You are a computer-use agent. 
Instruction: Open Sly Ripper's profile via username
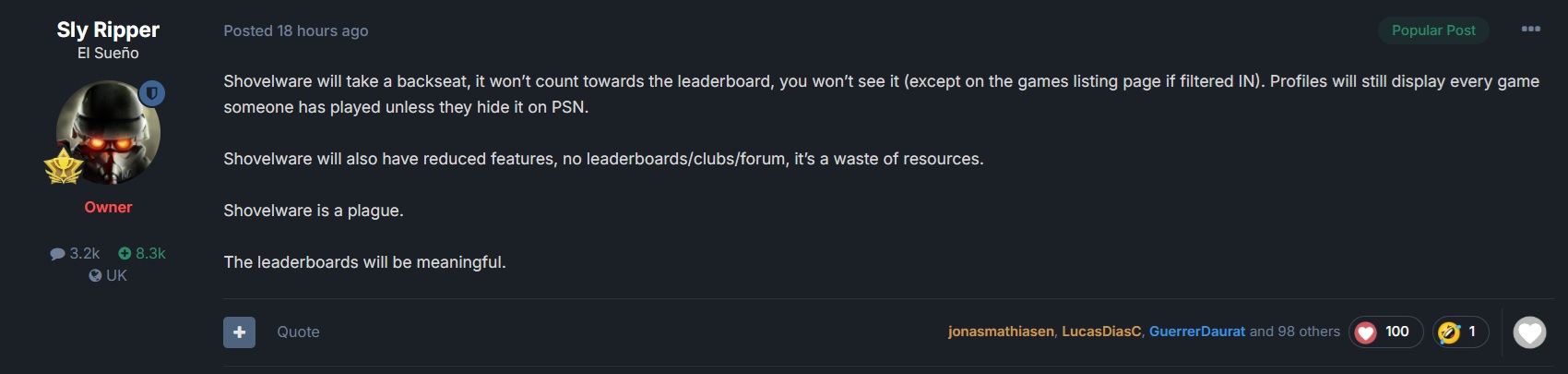point(108,30)
